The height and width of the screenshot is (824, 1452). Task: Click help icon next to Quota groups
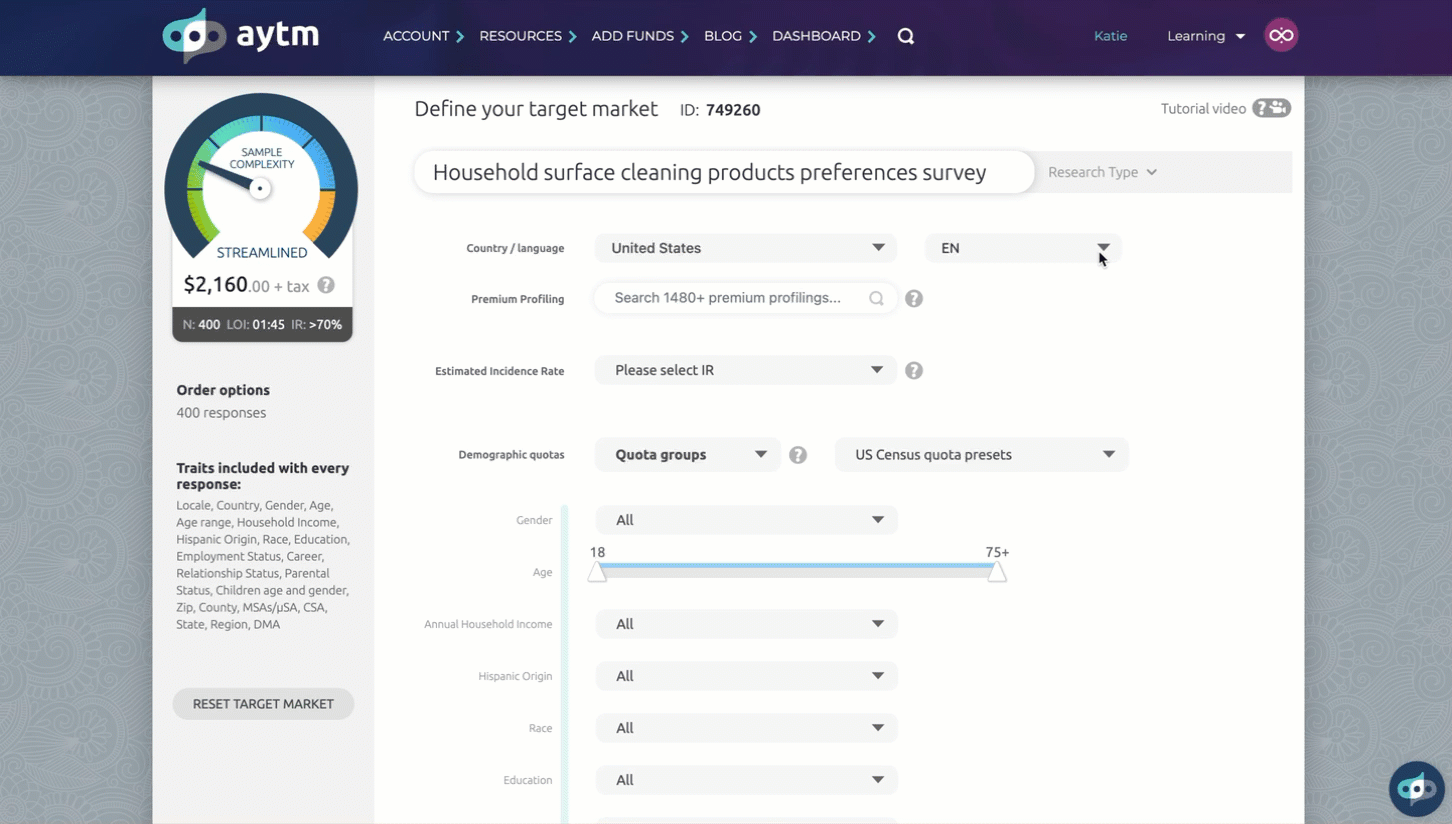798,455
